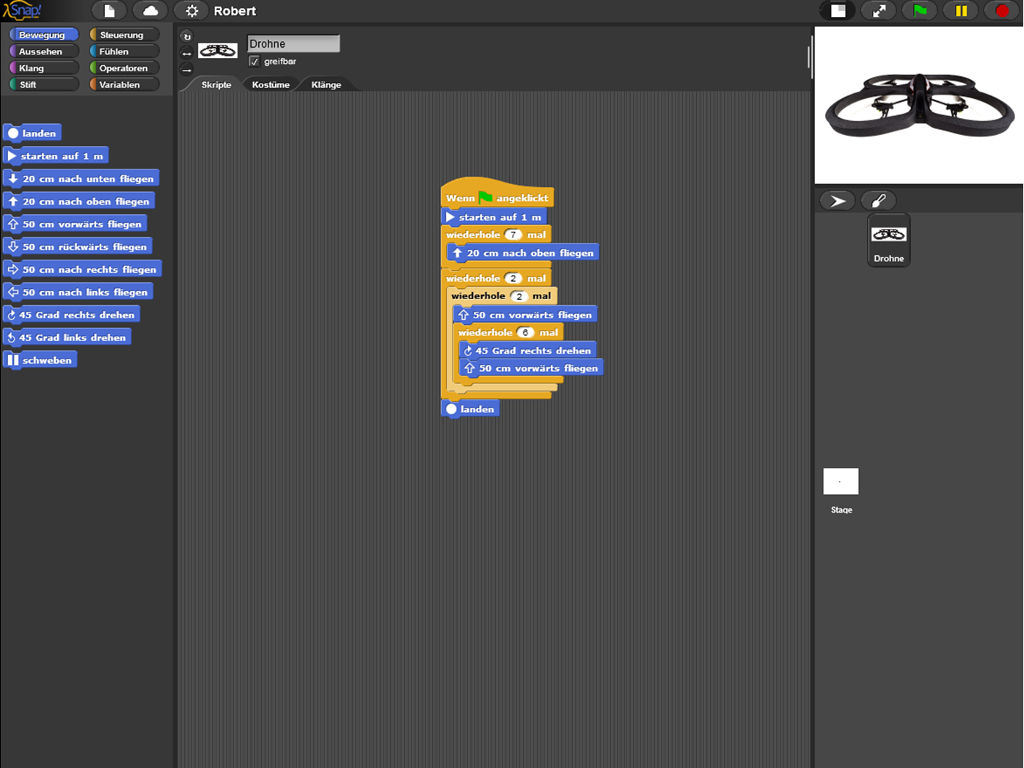Click the Drohne sprite name field
The height and width of the screenshot is (768, 1024).
point(293,44)
